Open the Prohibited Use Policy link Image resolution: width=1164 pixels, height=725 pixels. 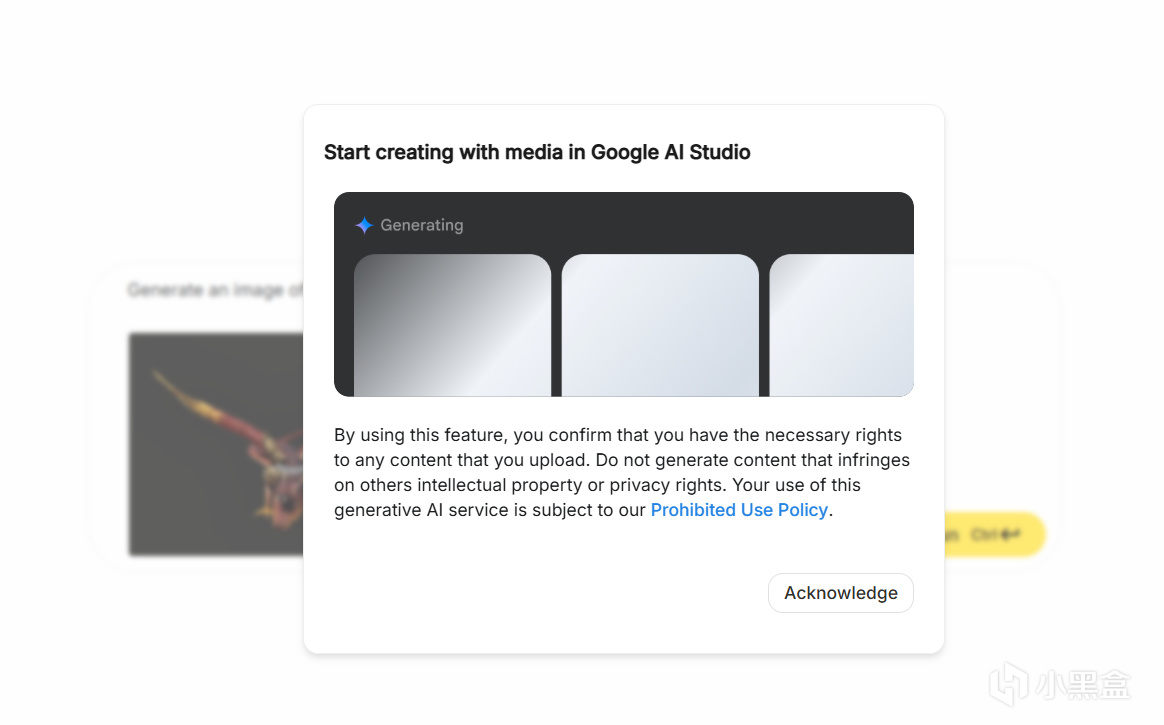739,510
